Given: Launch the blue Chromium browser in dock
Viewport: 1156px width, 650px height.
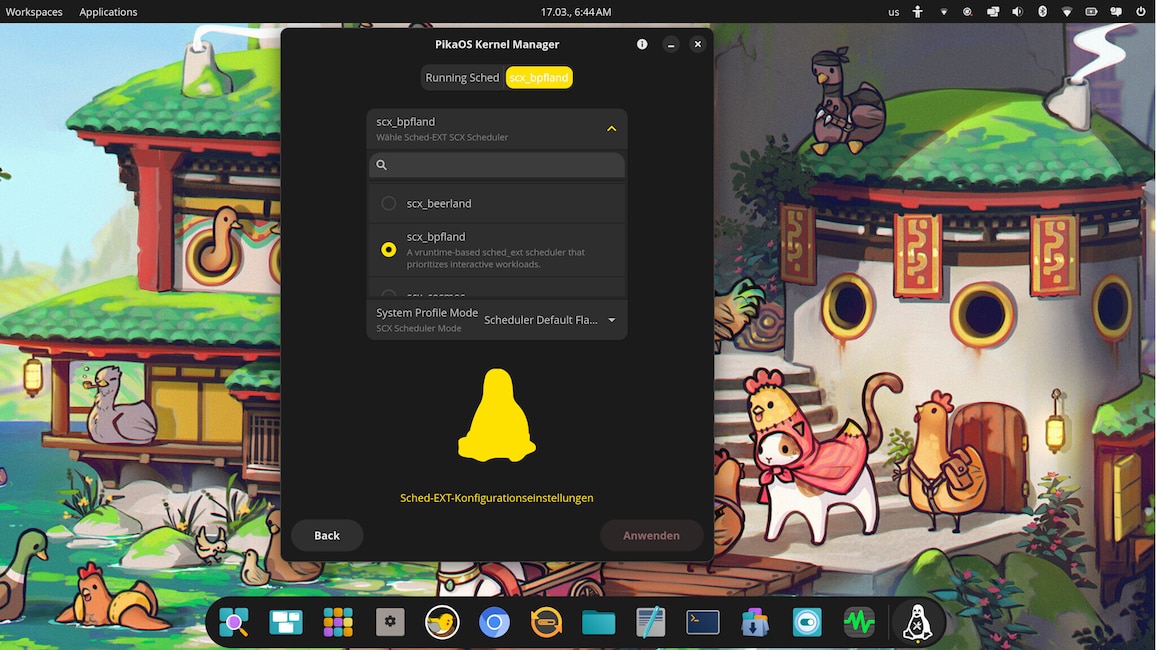Looking at the screenshot, I should pos(495,623).
